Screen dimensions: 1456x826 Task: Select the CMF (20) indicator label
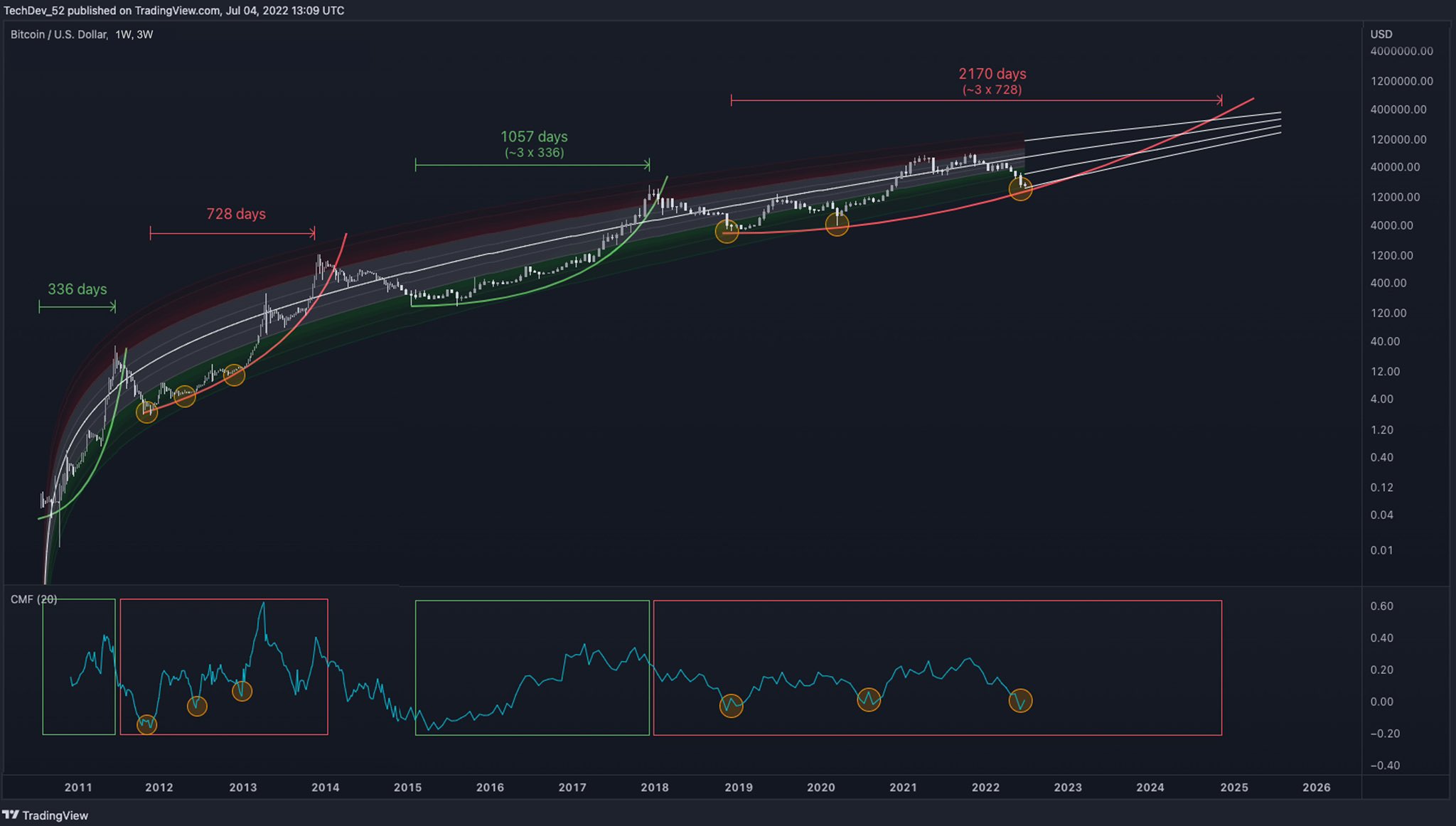33,601
